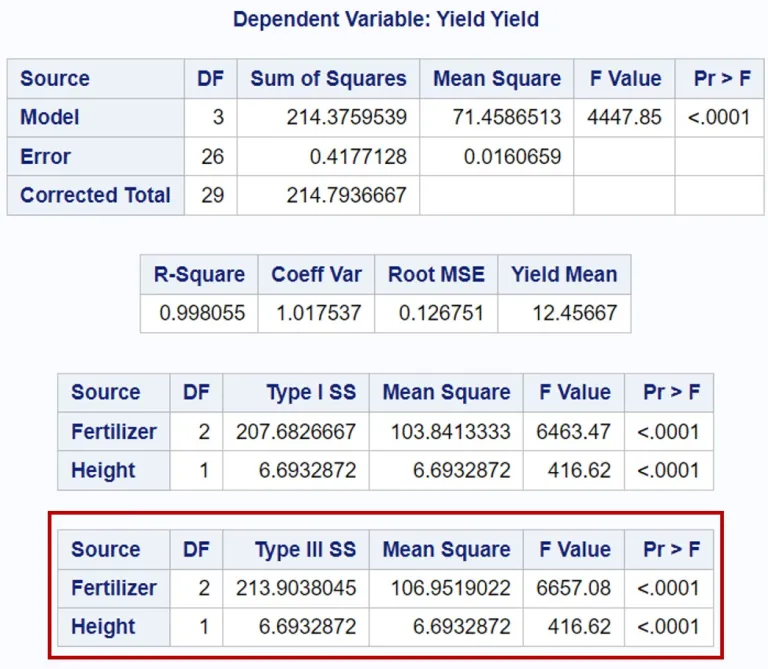Click the Error row label
Viewport: 768px width, 669px height.
pyautogui.click(x=46, y=156)
